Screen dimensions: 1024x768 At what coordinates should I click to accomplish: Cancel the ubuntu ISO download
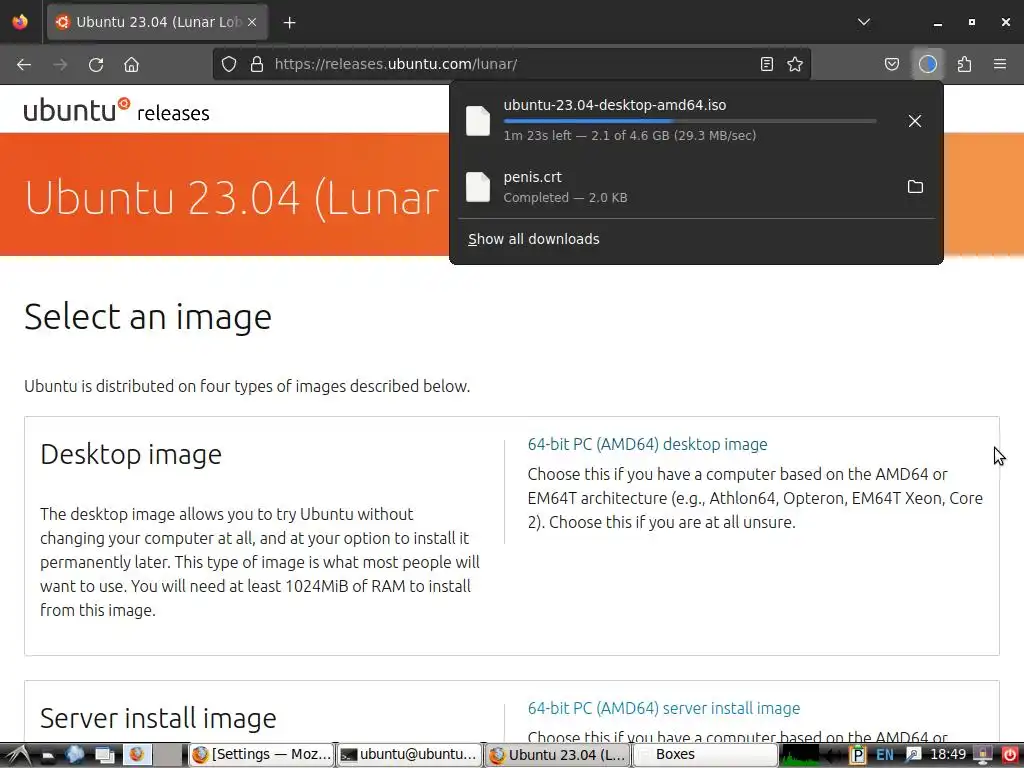[x=914, y=121]
